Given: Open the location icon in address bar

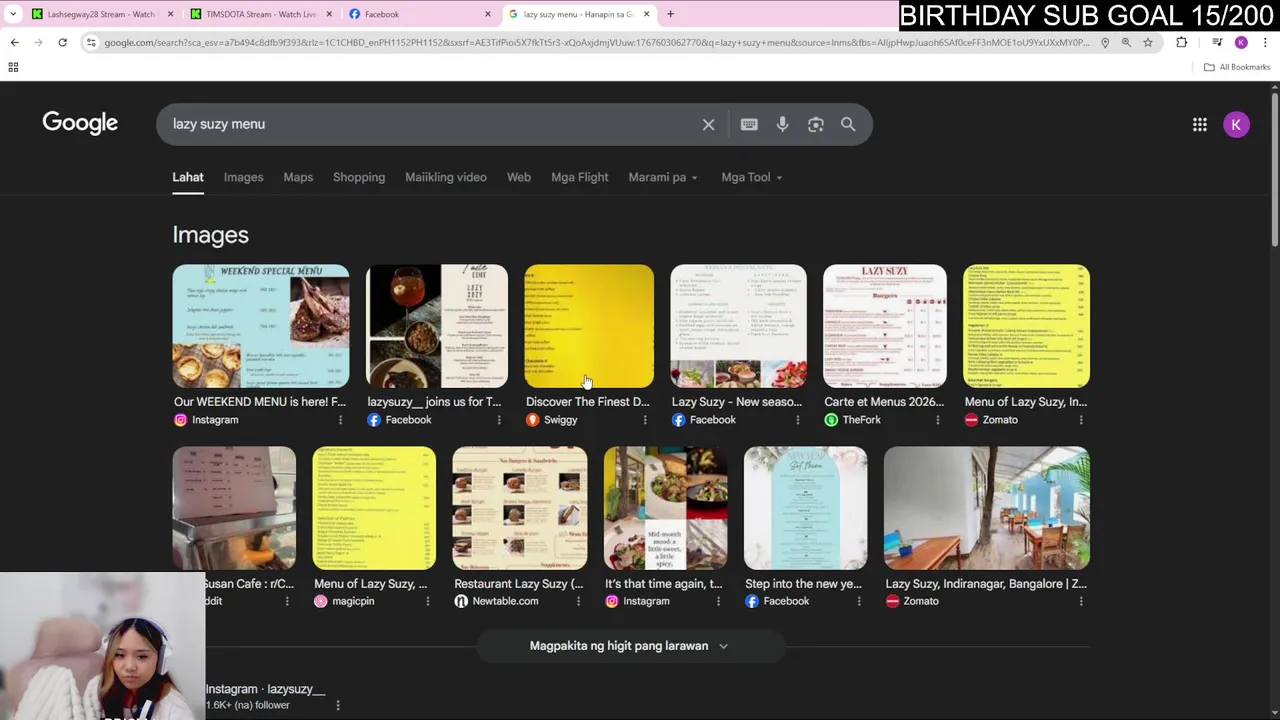Looking at the screenshot, I should [1105, 42].
